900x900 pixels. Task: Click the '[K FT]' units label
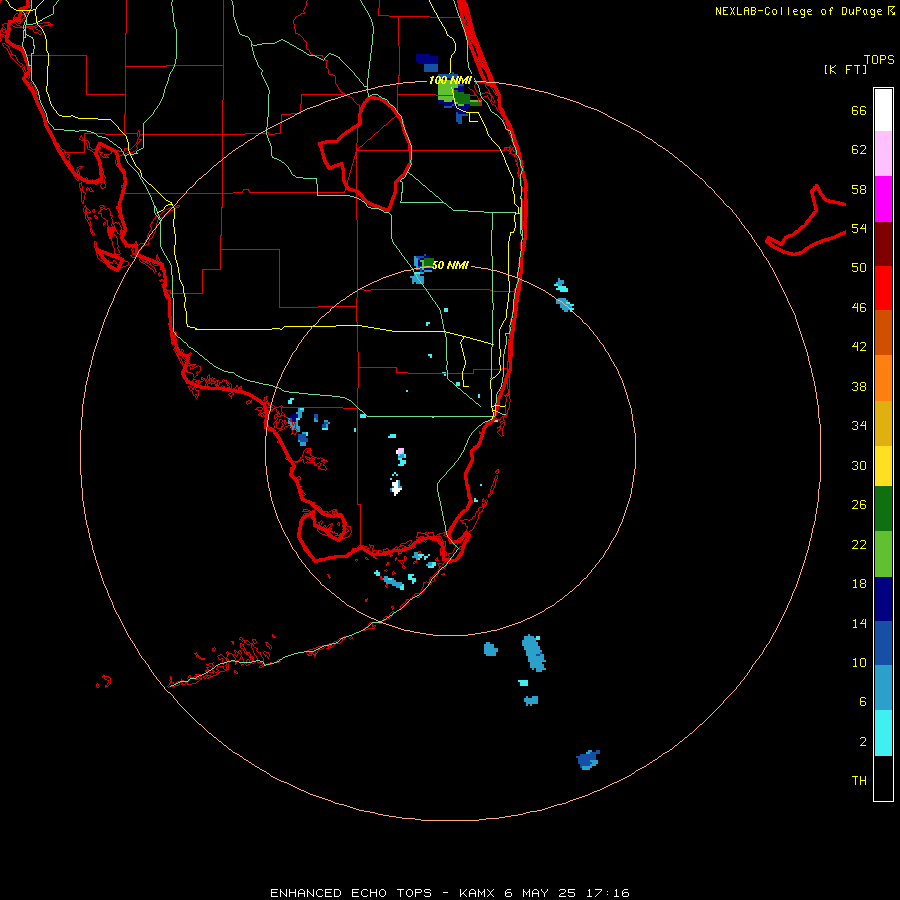point(845,69)
